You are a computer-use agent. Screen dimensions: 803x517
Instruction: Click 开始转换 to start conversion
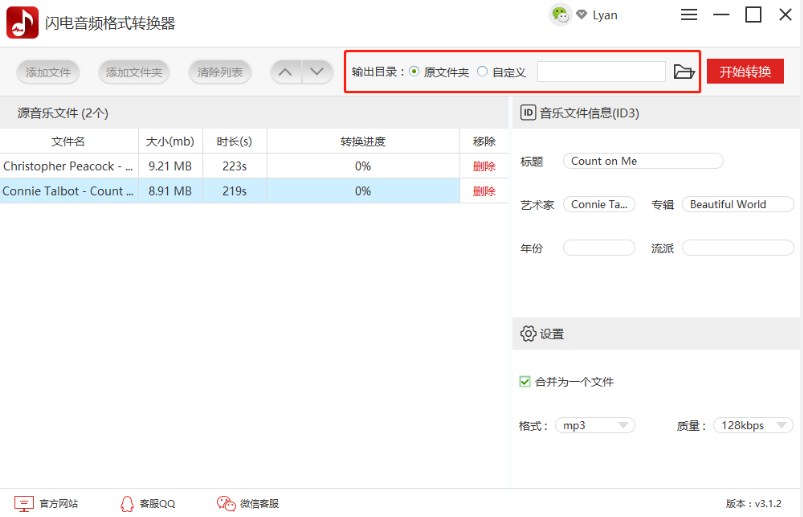[745, 72]
